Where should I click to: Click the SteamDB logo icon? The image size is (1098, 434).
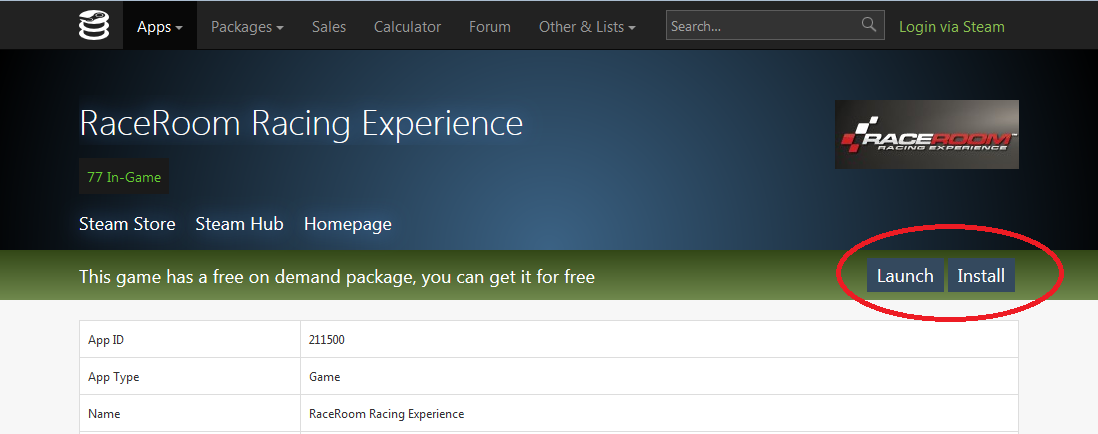pyautogui.click(x=94, y=25)
